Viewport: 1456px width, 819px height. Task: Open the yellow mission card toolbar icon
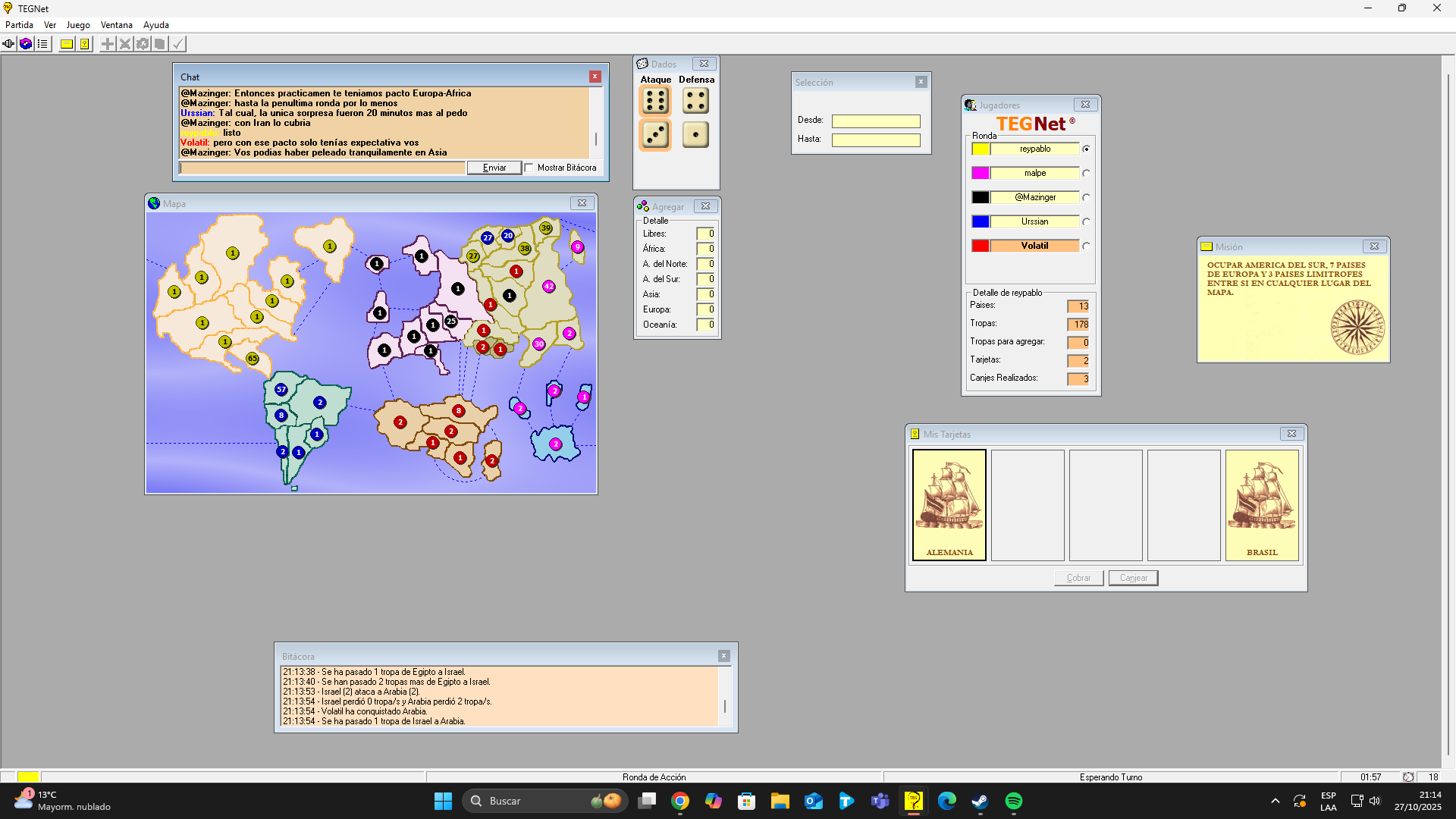pos(67,44)
